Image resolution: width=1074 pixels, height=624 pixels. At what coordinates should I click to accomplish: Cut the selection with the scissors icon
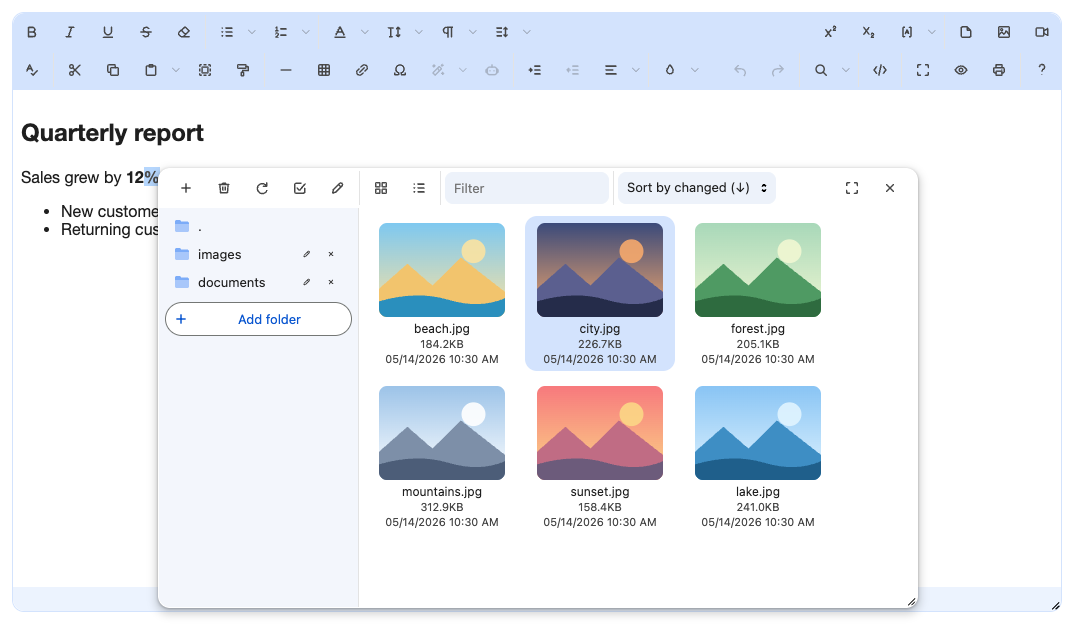tap(75, 70)
